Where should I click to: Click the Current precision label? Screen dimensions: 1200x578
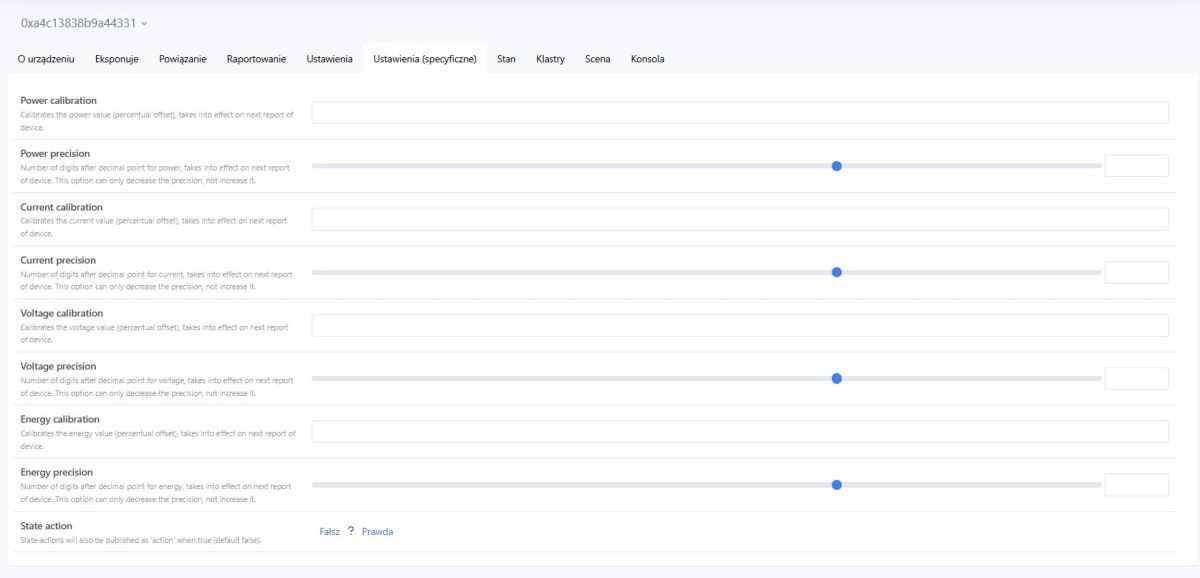tap(58, 260)
